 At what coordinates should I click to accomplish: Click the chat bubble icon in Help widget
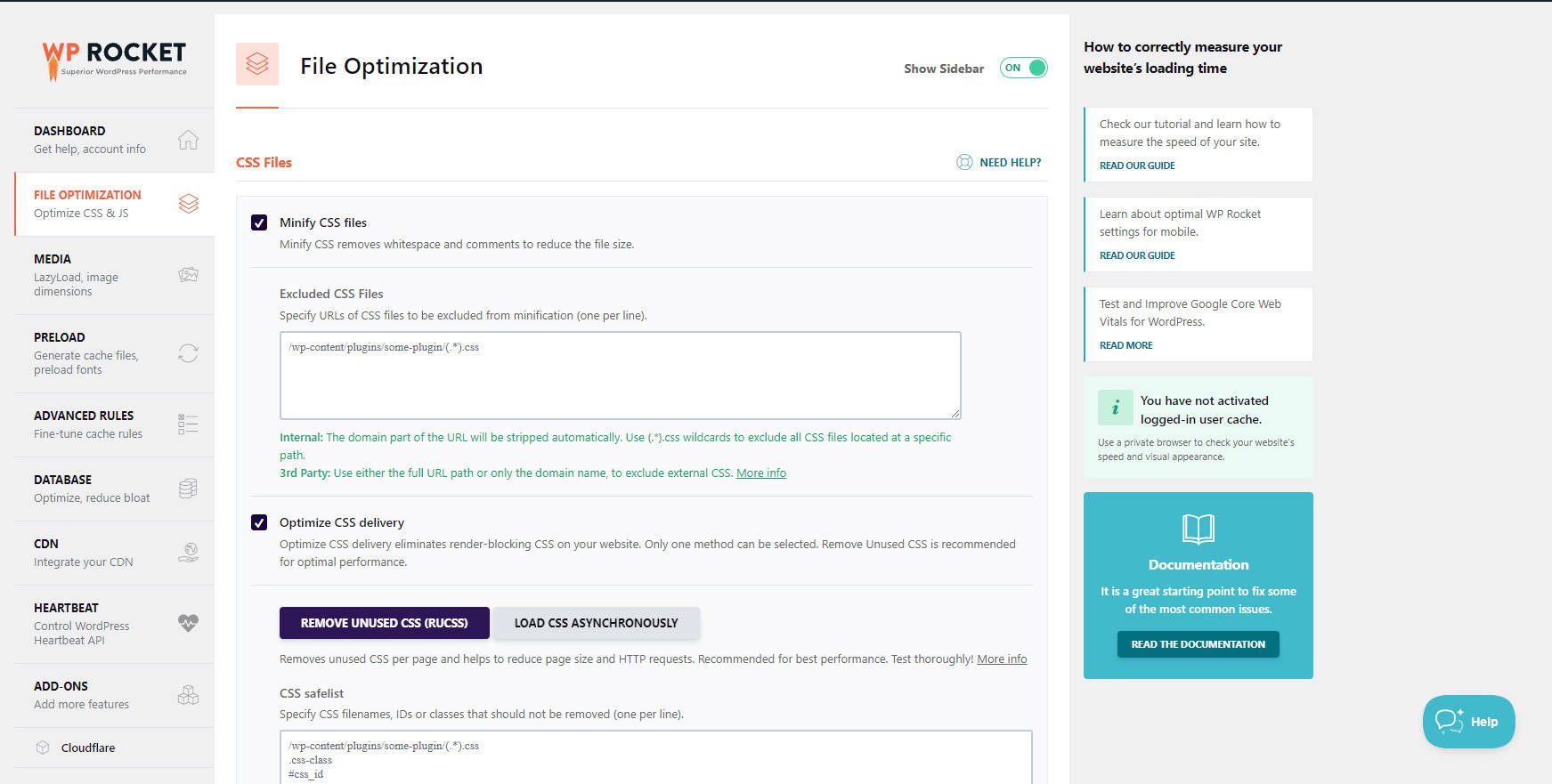pyautogui.click(x=1449, y=722)
